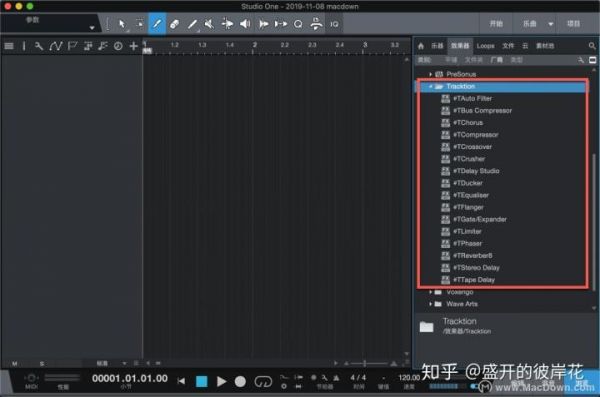The image size is (600, 397).
Task: Select the Paint pencil tool
Action: tap(157, 24)
